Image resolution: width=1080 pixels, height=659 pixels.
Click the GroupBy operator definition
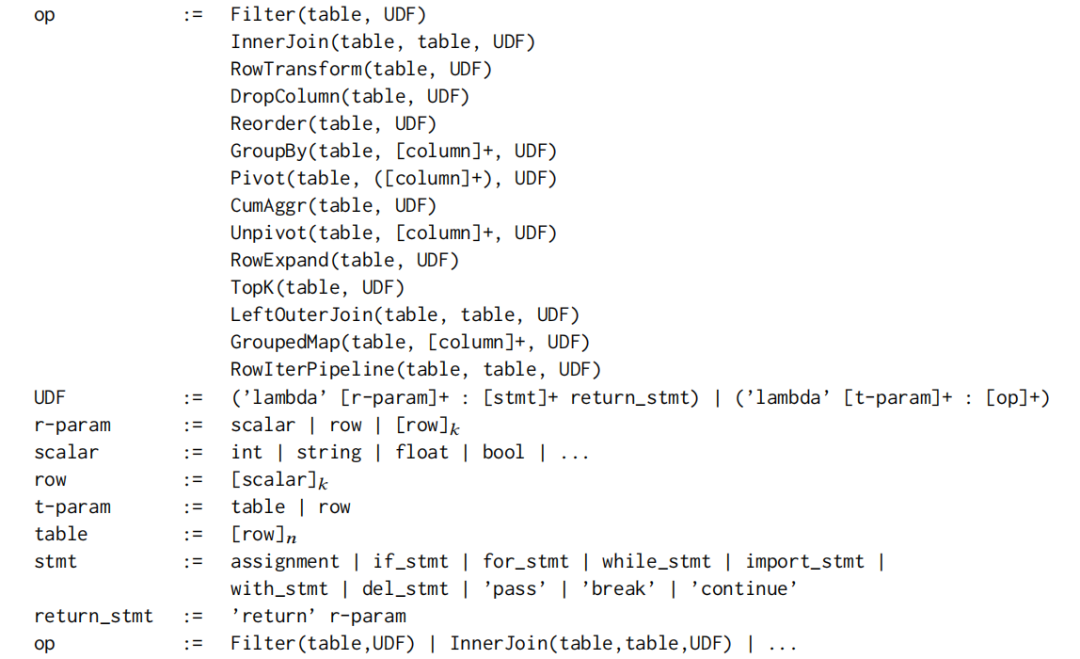(x=393, y=151)
